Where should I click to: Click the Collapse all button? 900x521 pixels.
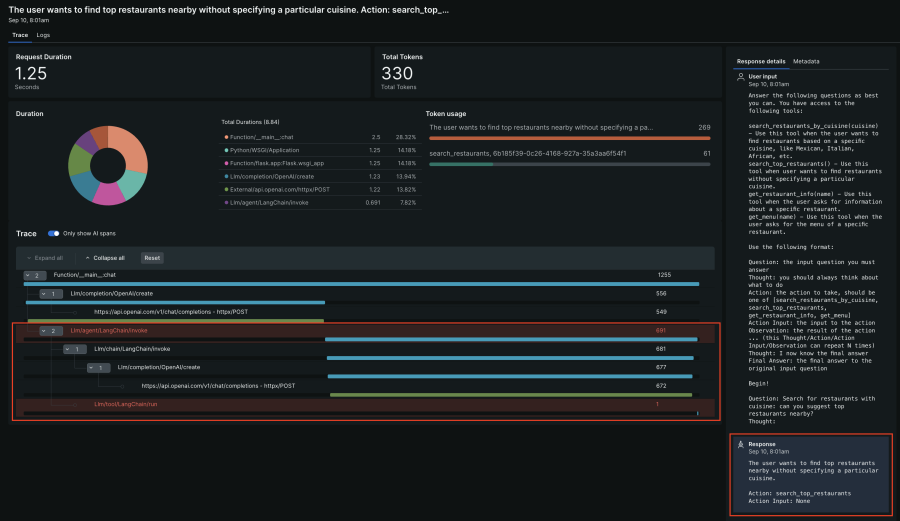106,258
